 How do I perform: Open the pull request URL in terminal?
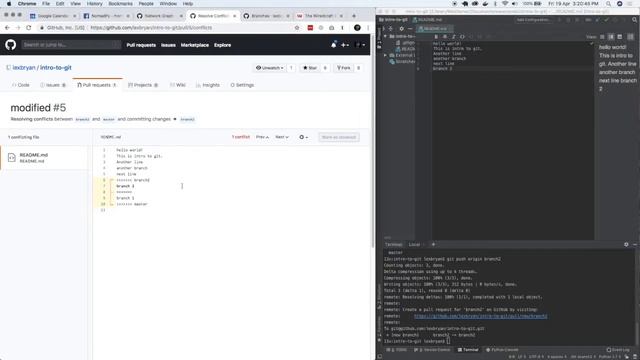pos(480,316)
